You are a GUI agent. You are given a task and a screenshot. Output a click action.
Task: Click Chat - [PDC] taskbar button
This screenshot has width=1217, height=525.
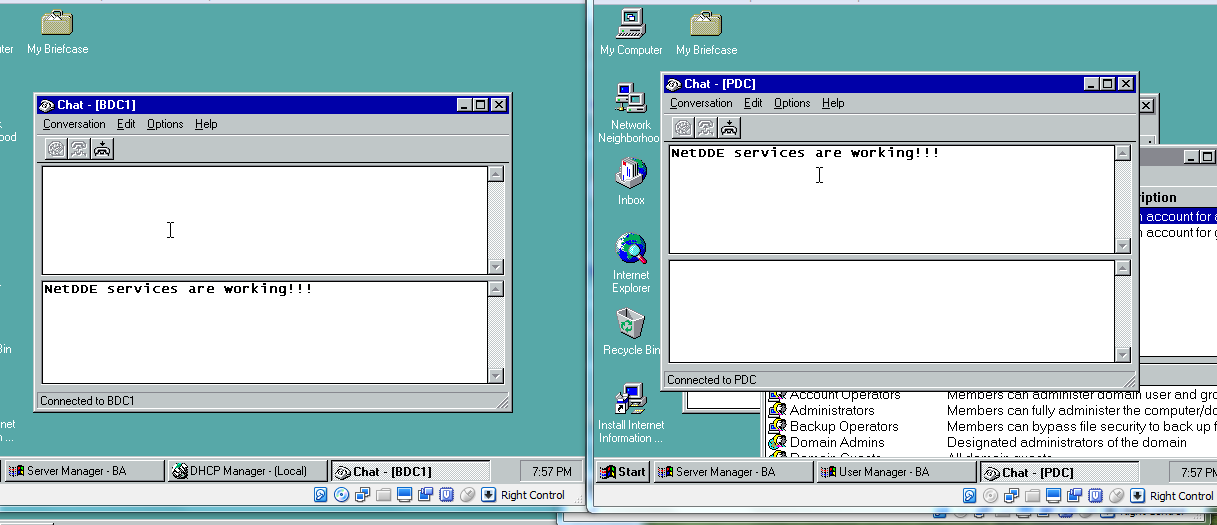1059,472
